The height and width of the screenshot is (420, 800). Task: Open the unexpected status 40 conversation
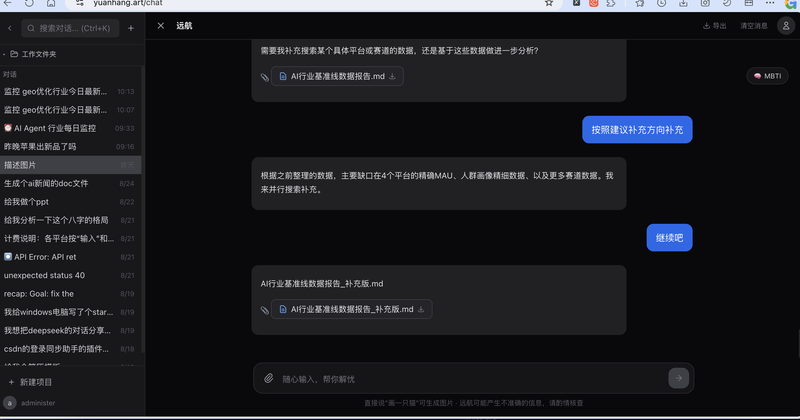70,275
